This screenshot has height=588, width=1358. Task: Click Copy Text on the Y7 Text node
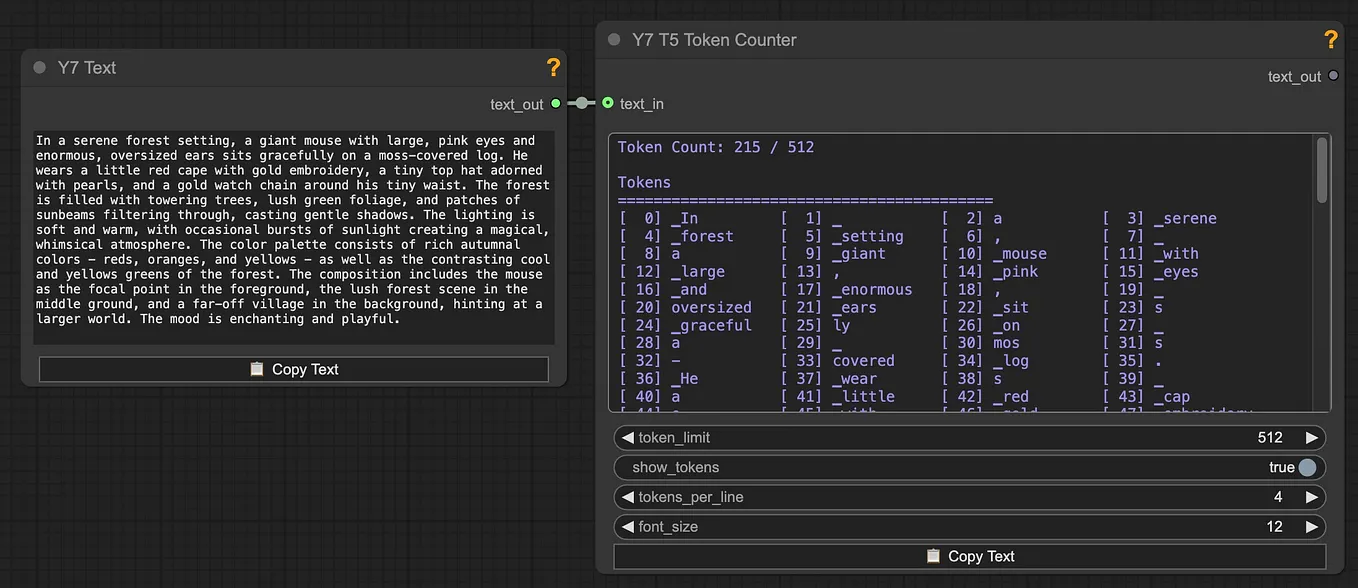(x=293, y=368)
